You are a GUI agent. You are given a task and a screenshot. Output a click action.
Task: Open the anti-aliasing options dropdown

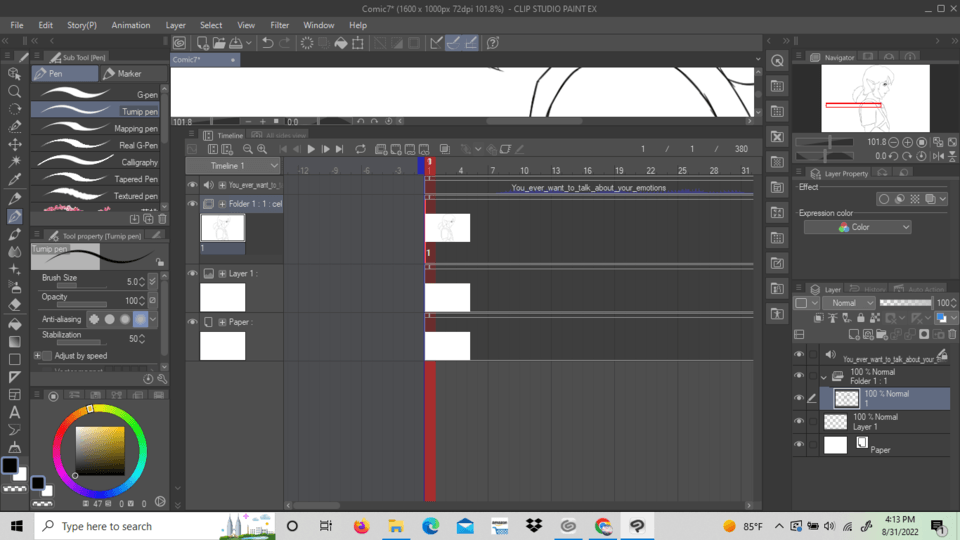(153, 319)
